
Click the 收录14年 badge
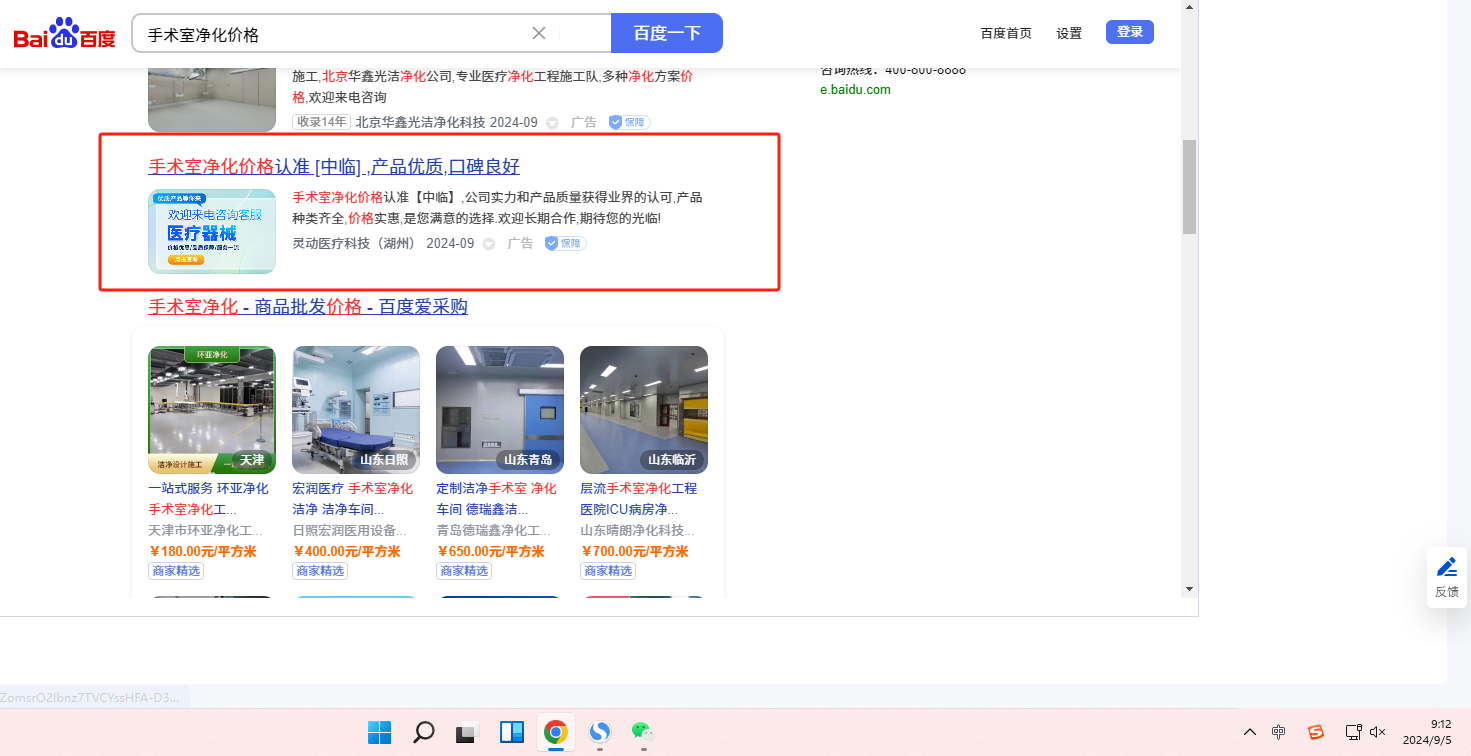tap(321, 122)
